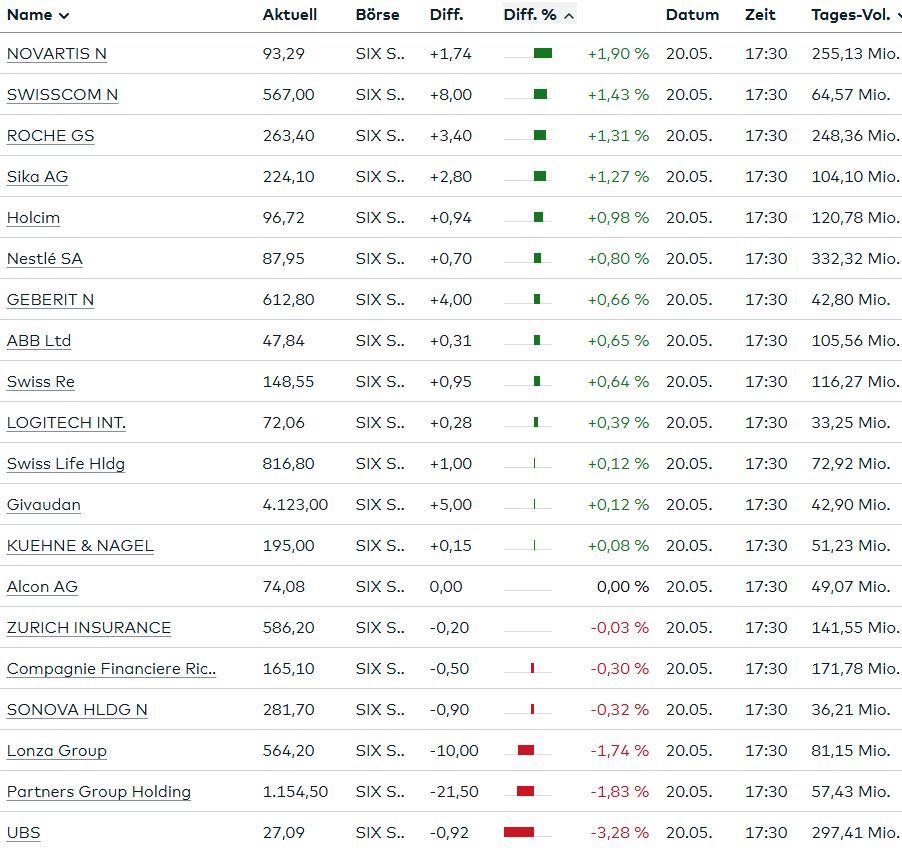Sort by the Diff. % column header
Image resolution: width=902 pixels, height=852 pixels.
538,15
